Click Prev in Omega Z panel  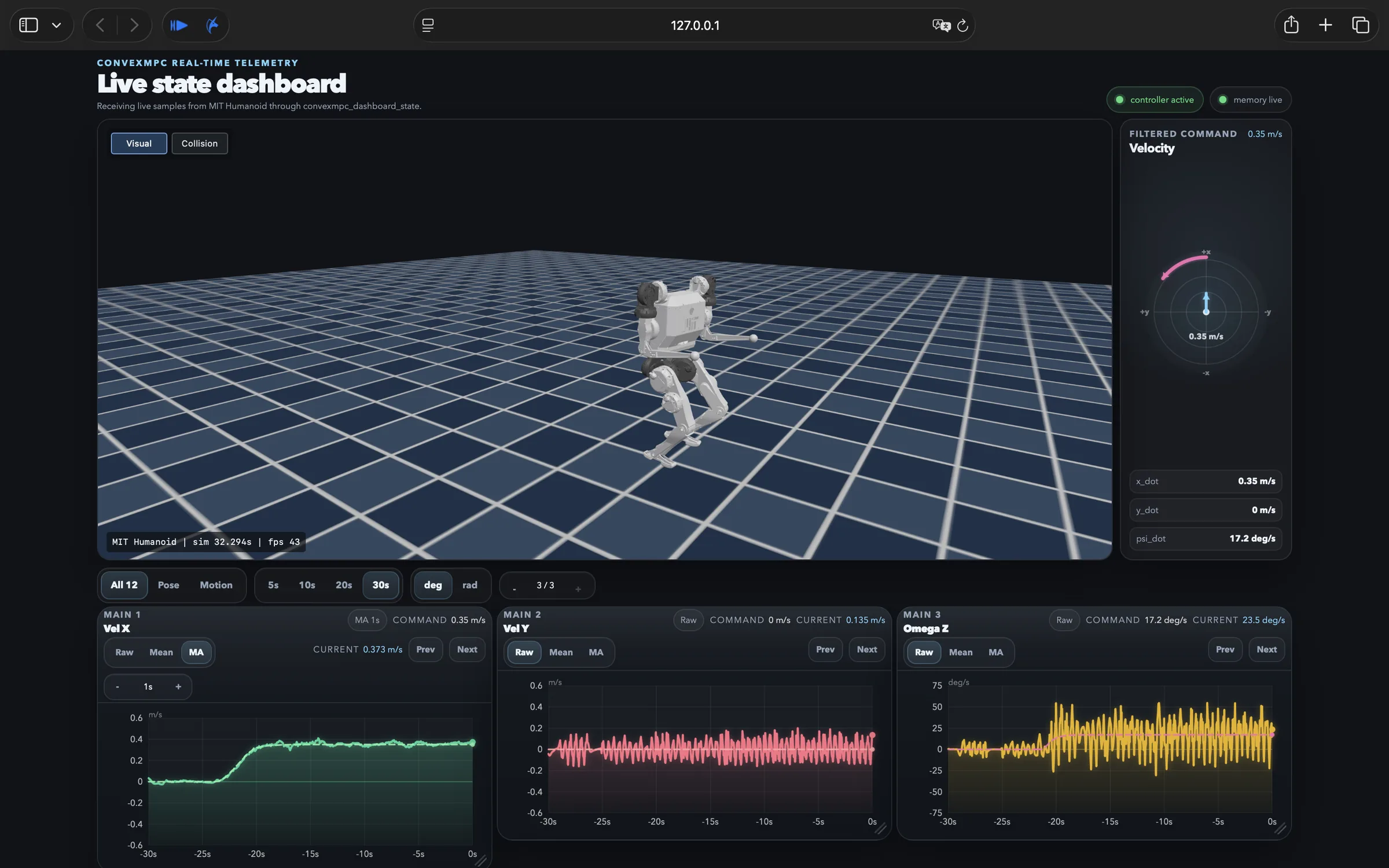1225,649
